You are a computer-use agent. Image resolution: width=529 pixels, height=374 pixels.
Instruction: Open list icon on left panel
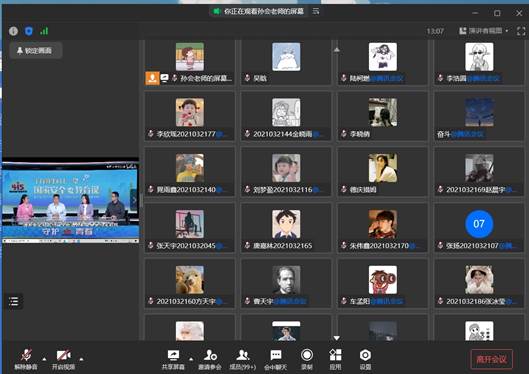click(x=14, y=301)
